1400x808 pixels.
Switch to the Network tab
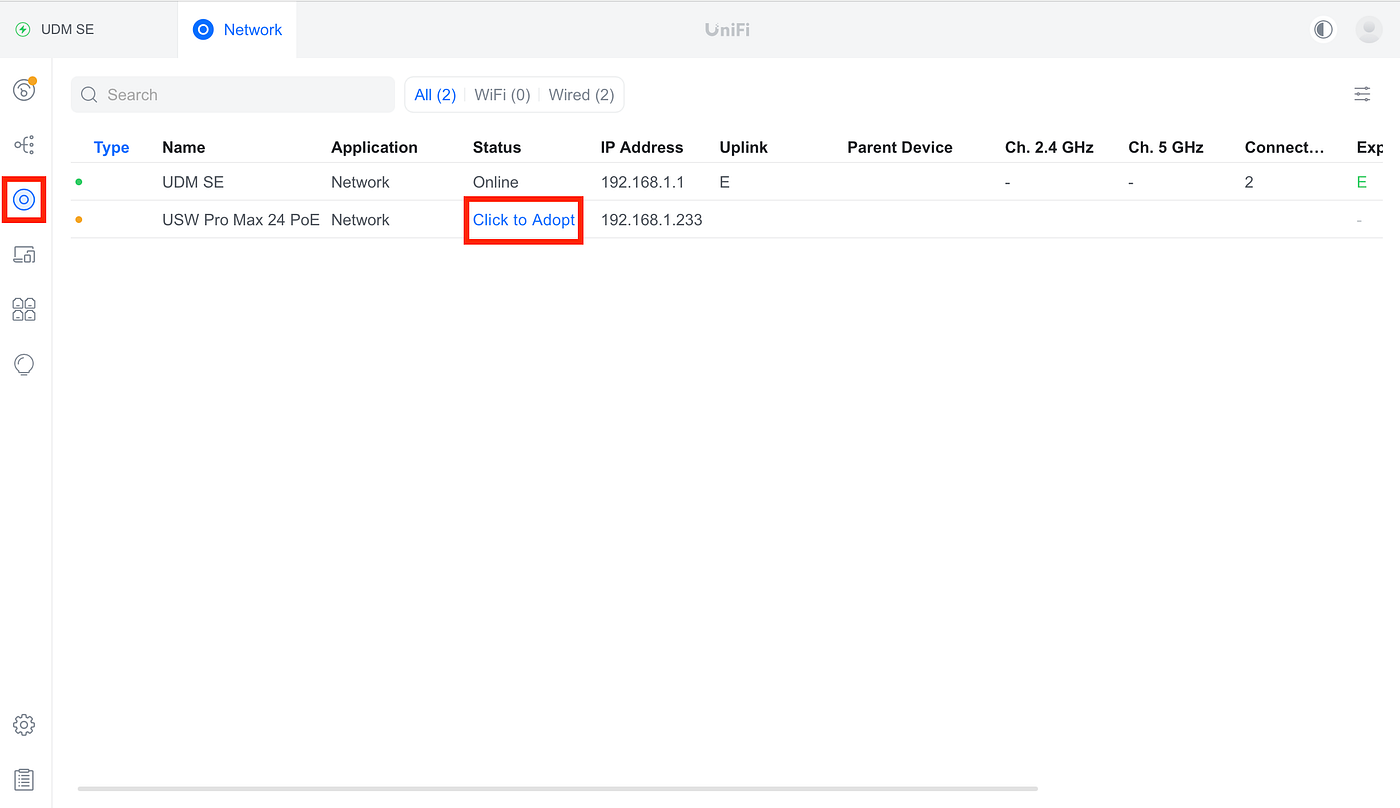point(237,30)
